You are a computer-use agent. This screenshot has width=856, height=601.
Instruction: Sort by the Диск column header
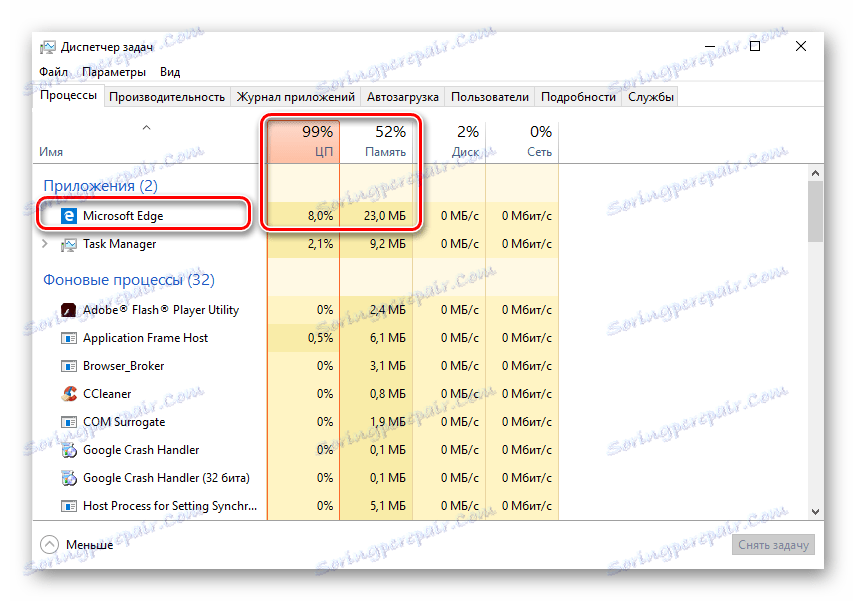pos(449,141)
